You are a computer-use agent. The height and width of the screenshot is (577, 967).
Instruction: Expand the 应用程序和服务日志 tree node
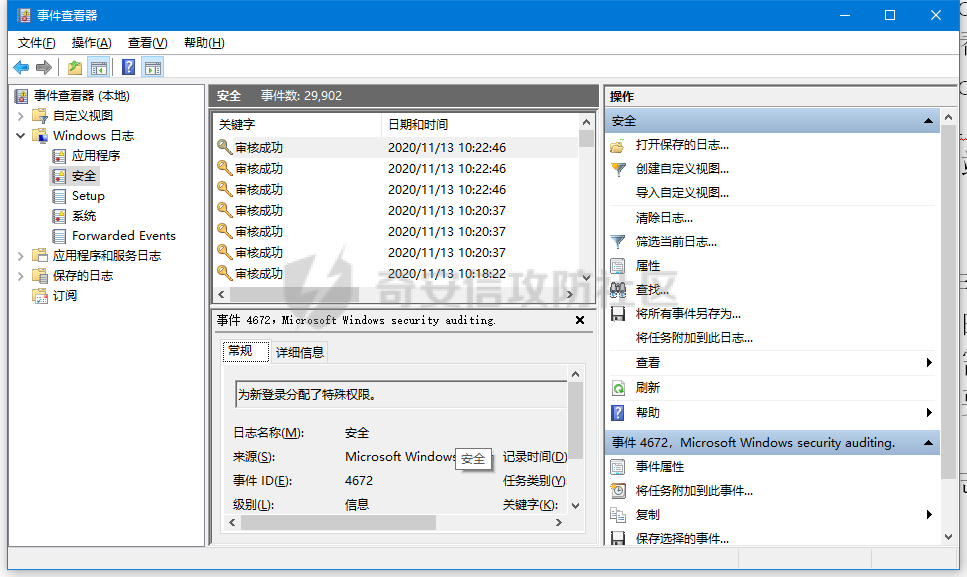coord(20,255)
